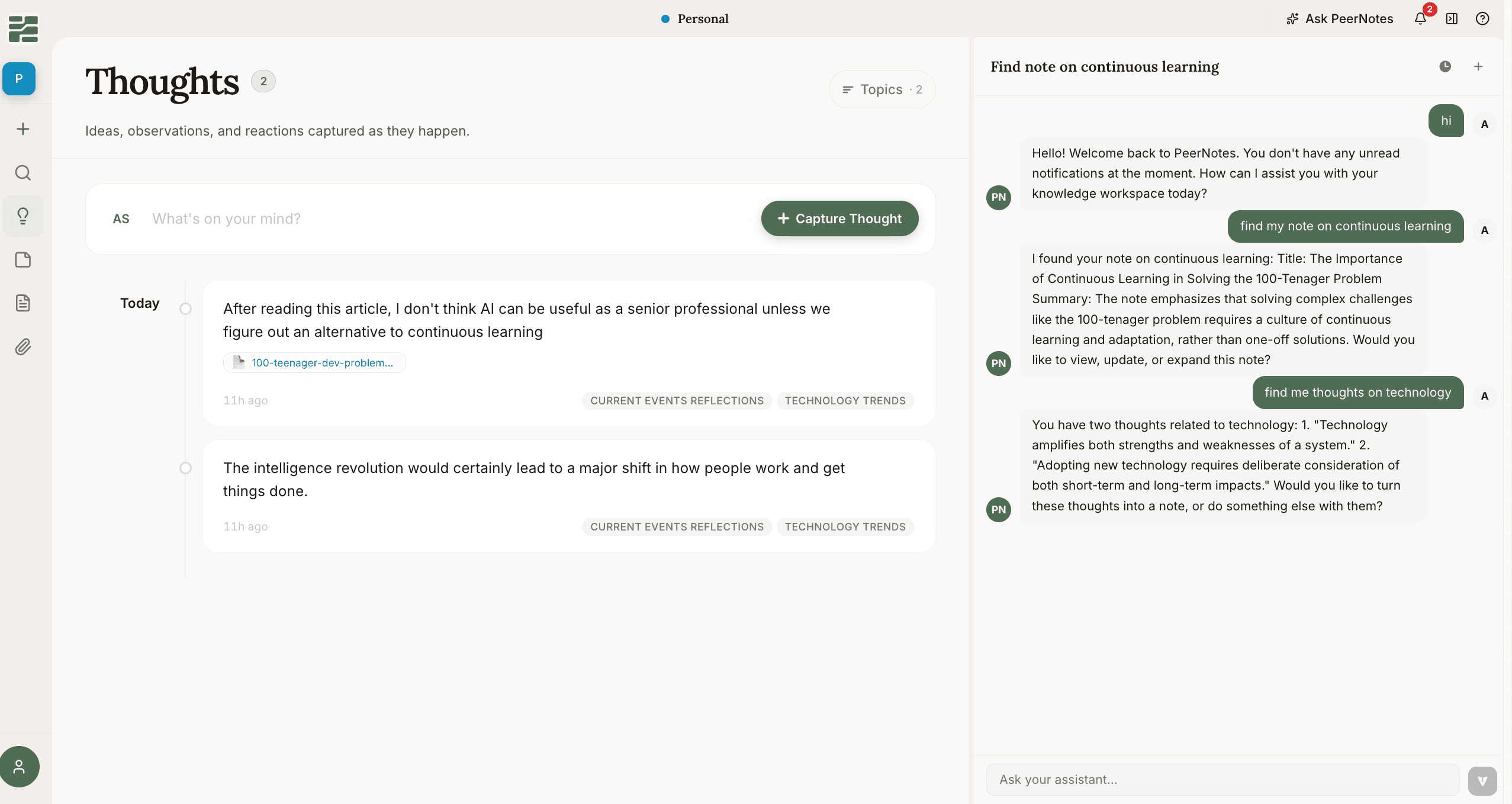Click timeline marker beside first thought
The width and height of the screenshot is (1512, 804).
click(185, 308)
